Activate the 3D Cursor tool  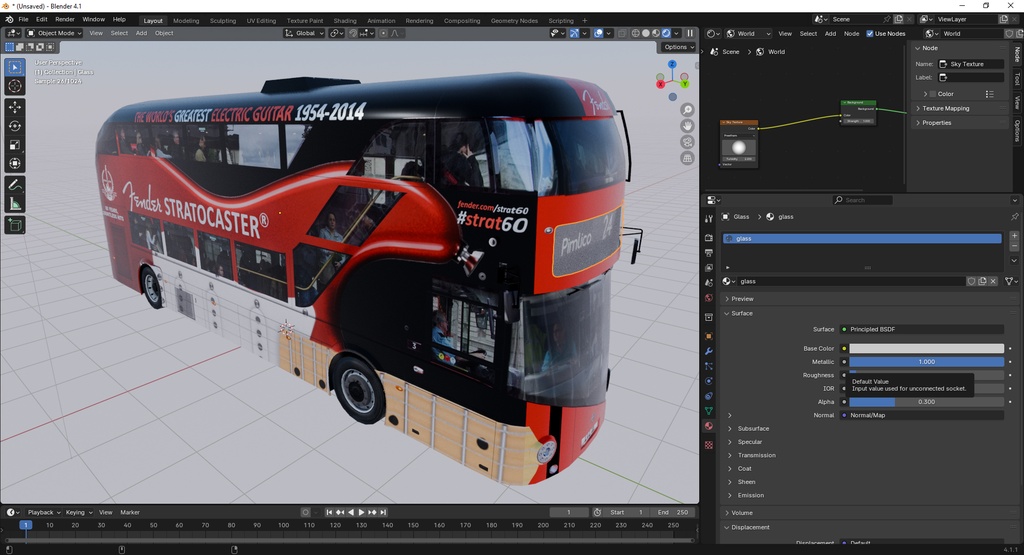pos(15,86)
